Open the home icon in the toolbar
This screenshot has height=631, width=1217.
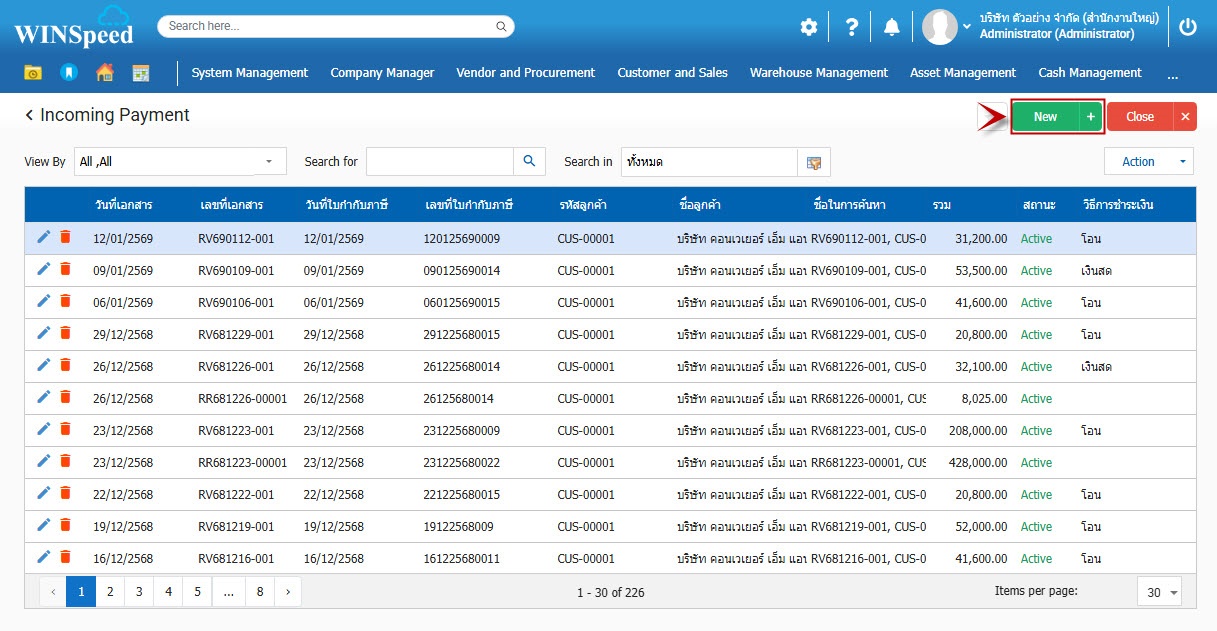point(104,72)
